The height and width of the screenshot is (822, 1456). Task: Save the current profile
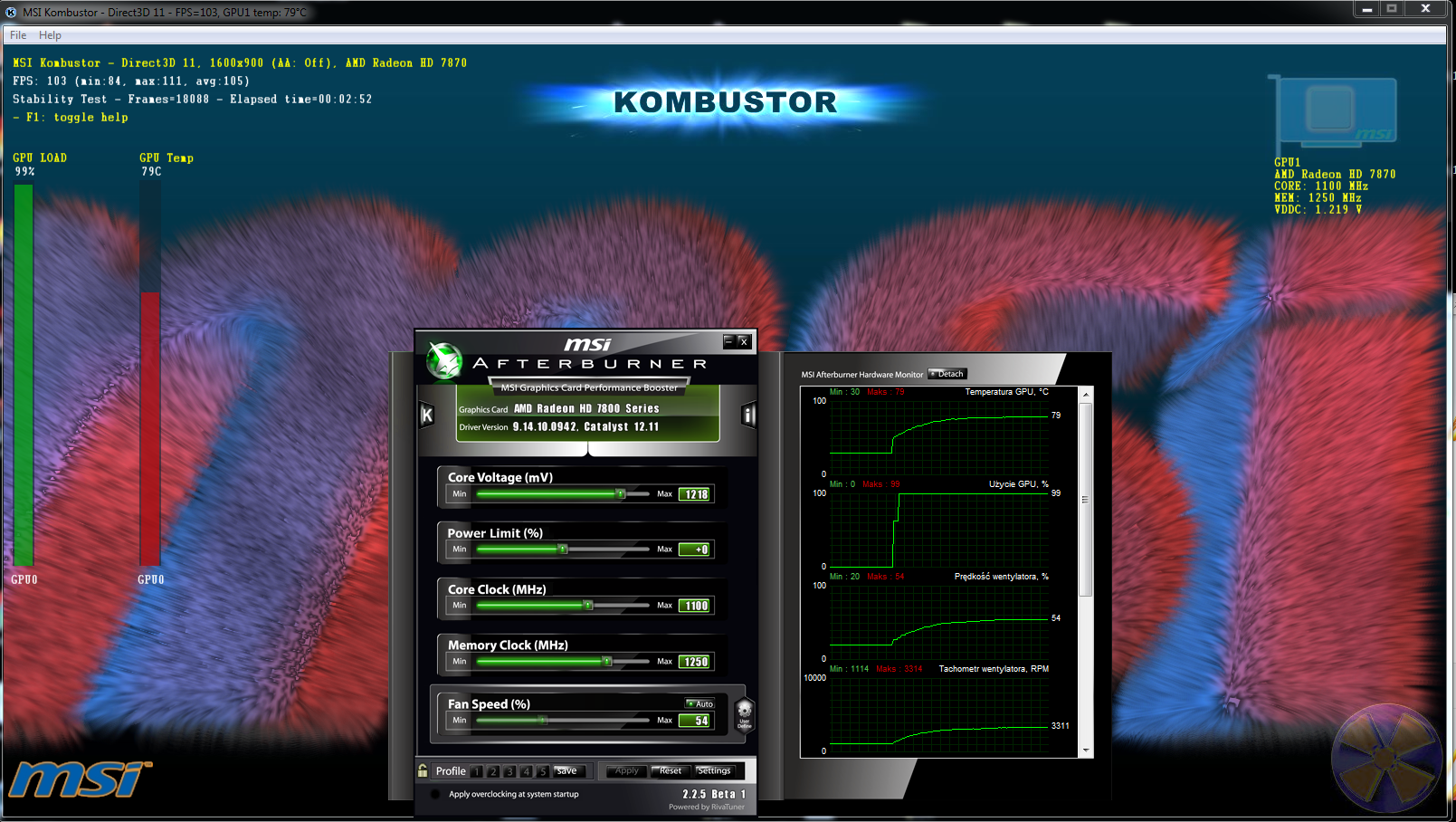pyautogui.click(x=567, y=771)
